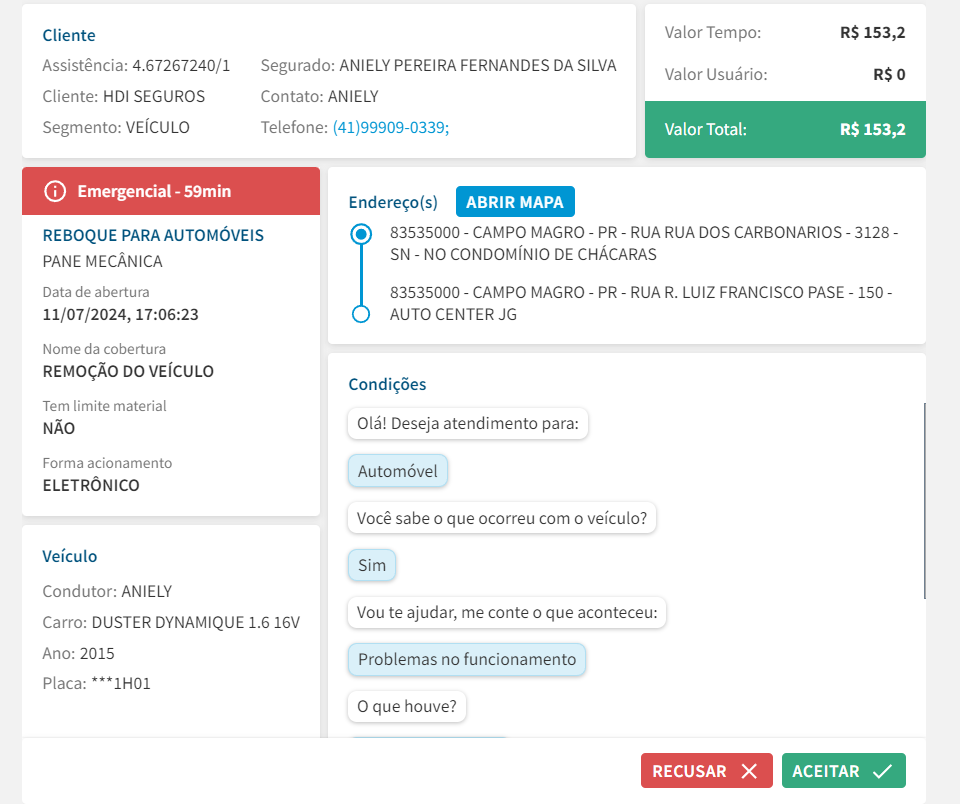Click the Emergencial - 59min red banner

(x=171, y=191)
